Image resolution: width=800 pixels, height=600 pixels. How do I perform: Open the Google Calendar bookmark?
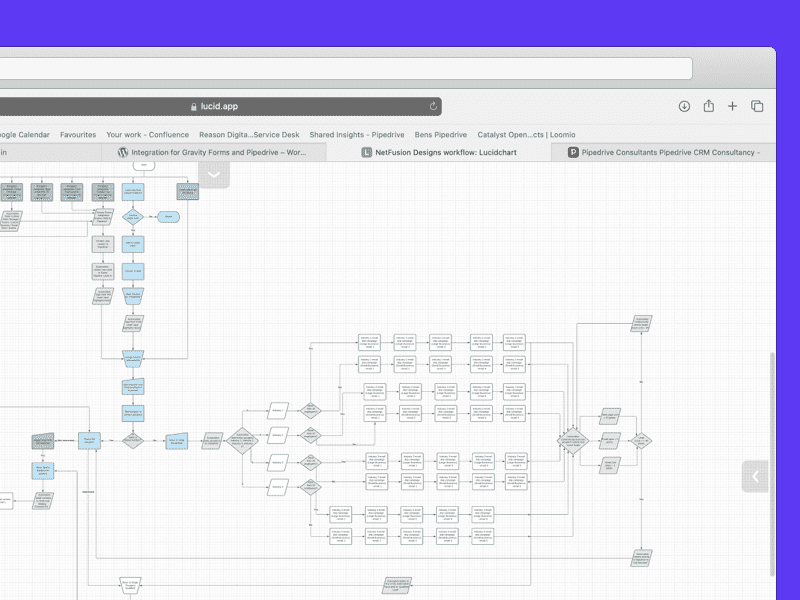click(24, 135)
